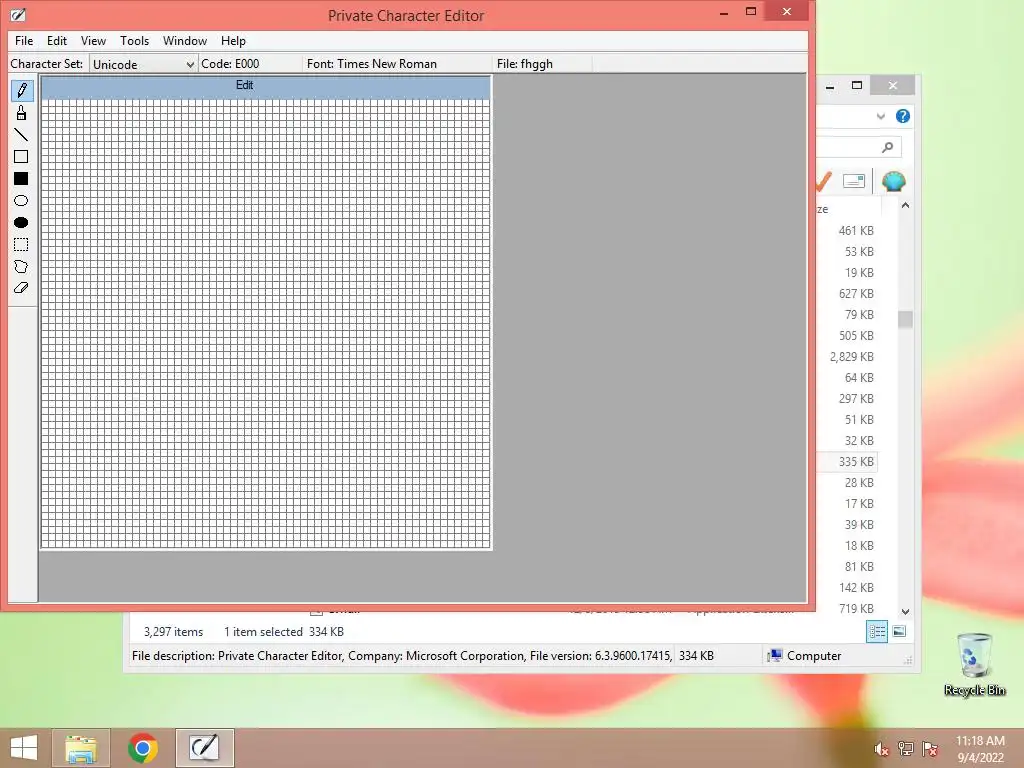
Task: Click the Explorer vertical scrollbar thumb
Action: tap(905, 319)
